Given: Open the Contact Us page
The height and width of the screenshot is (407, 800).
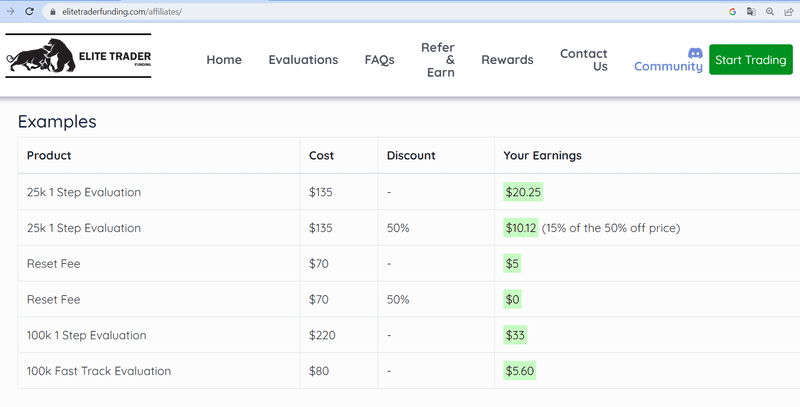Looking at the screenshot, I should click(584, 60).
